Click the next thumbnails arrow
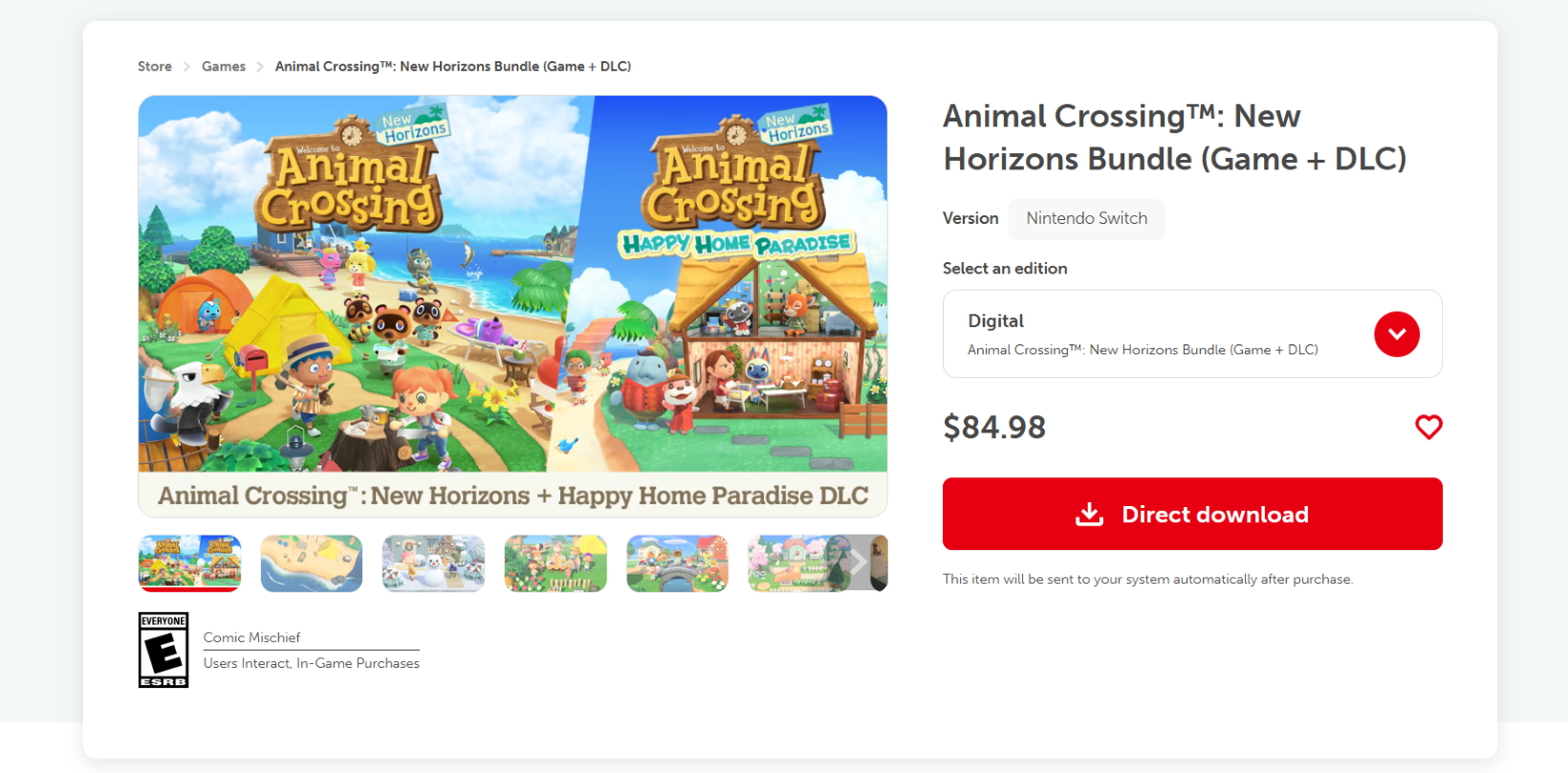Image resolution: width=1568 pixels, height=773 pixels. pyautogui.click(x=860, y=563)
